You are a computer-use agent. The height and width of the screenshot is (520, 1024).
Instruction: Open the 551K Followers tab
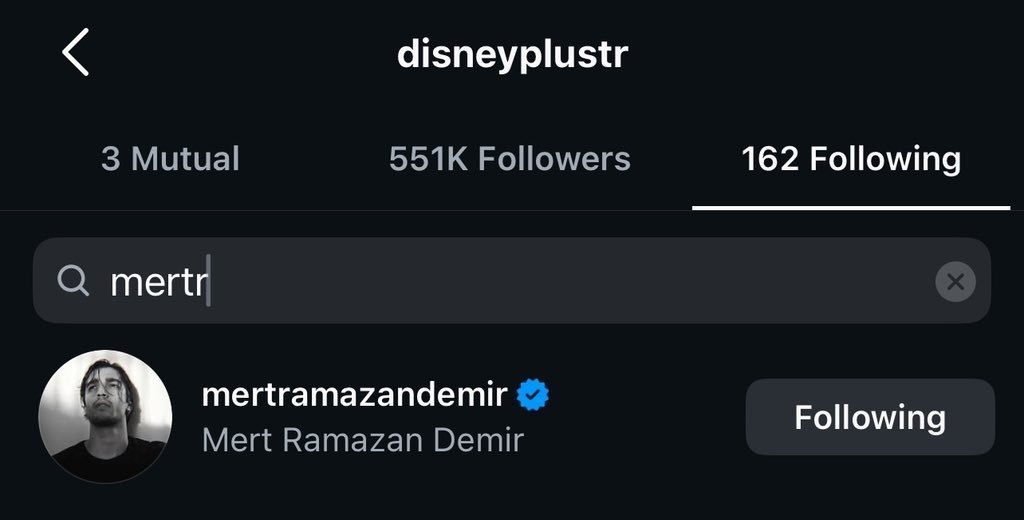[510, 158]
